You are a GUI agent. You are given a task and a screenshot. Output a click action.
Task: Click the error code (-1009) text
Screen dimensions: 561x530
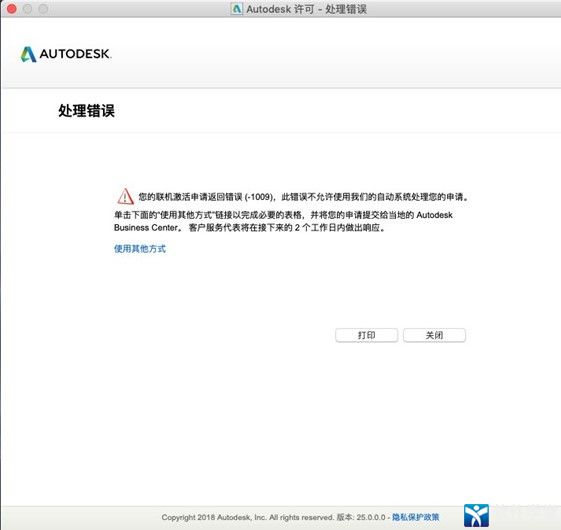point(260,197)
